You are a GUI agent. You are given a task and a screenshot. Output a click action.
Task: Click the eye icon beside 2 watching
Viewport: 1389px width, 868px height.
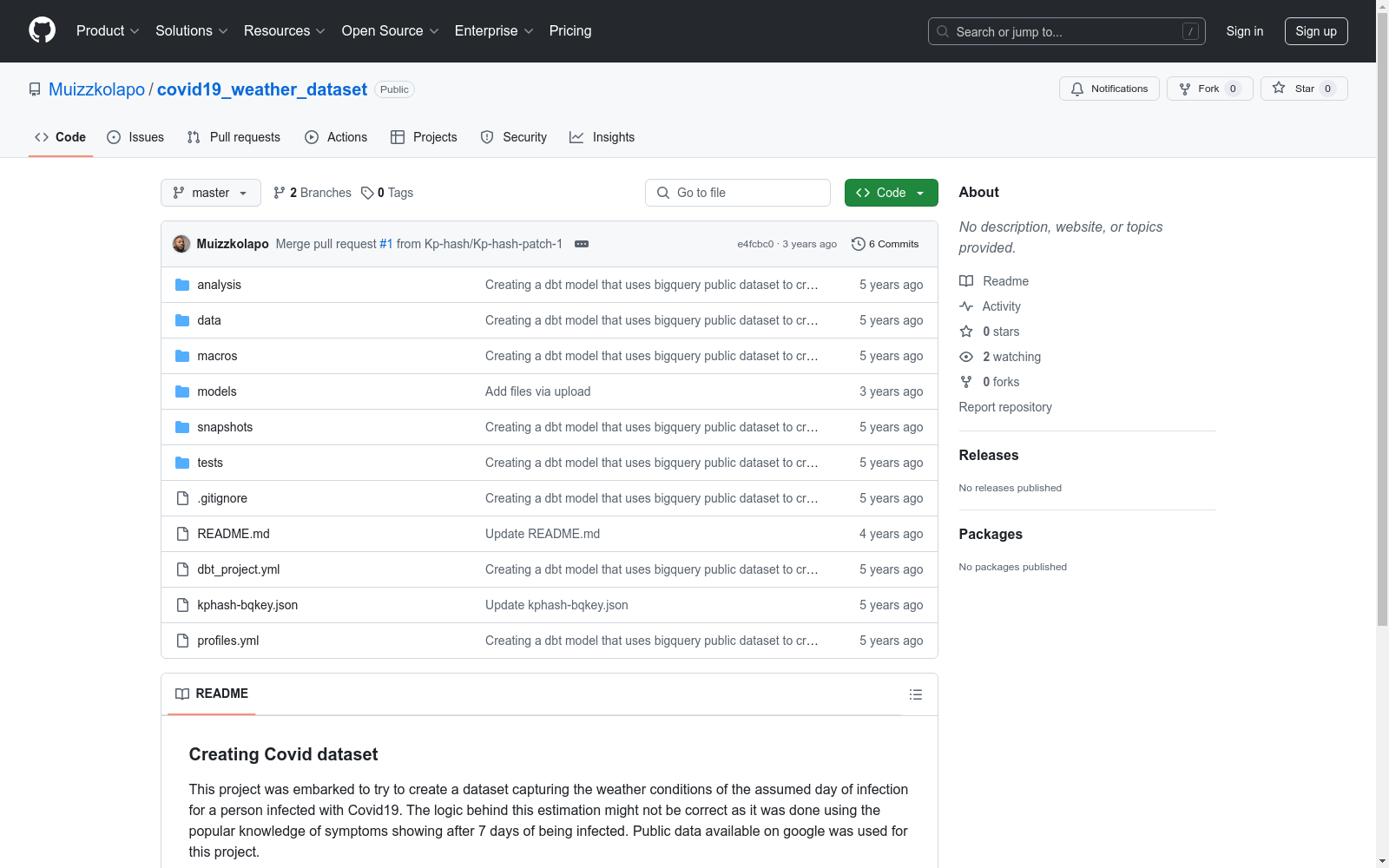(966, 357)
